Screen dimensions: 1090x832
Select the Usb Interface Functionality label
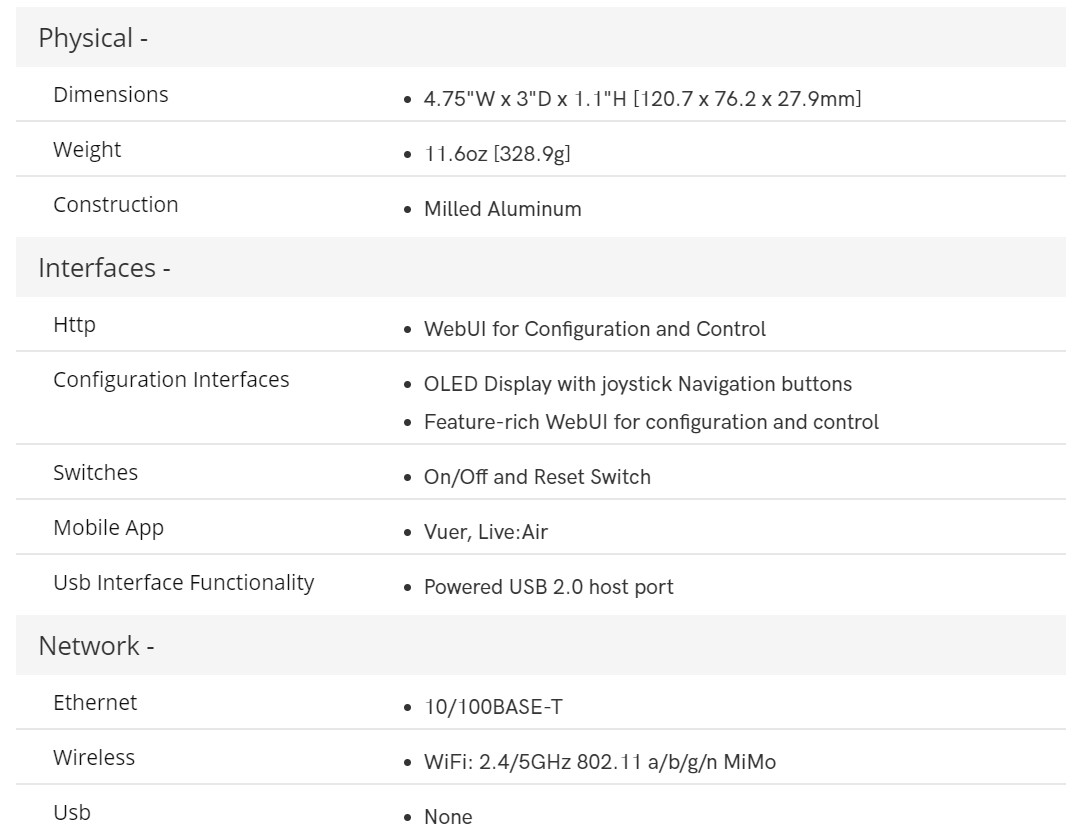coord(184,582)
